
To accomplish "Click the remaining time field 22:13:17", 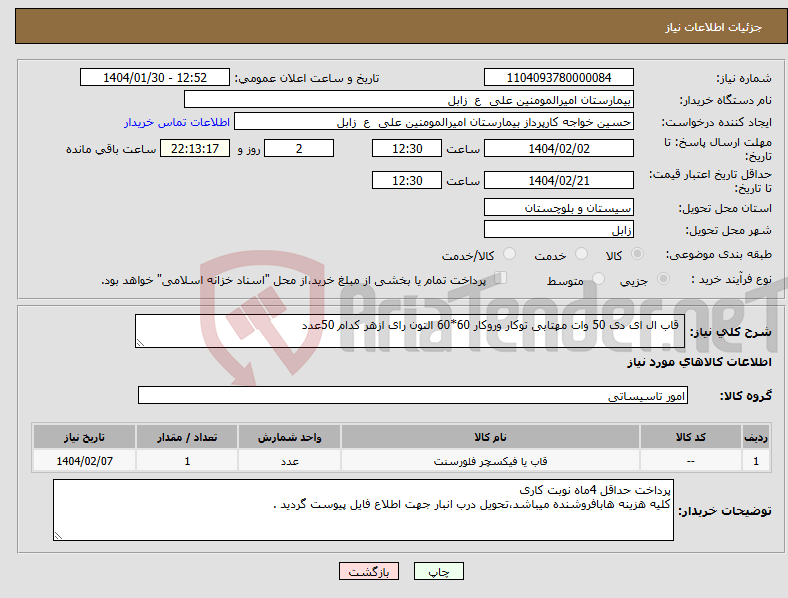I will (x=195, y=148).
